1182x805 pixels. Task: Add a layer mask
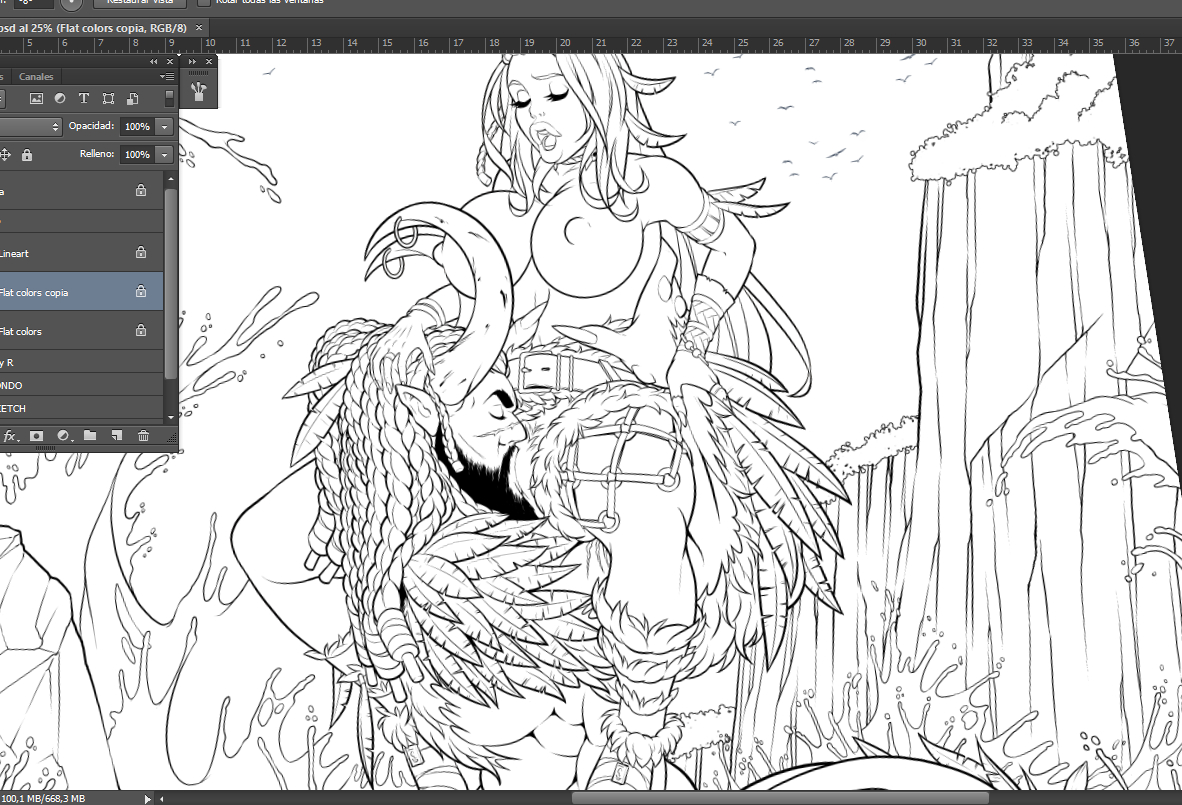[x=37, y=436]
